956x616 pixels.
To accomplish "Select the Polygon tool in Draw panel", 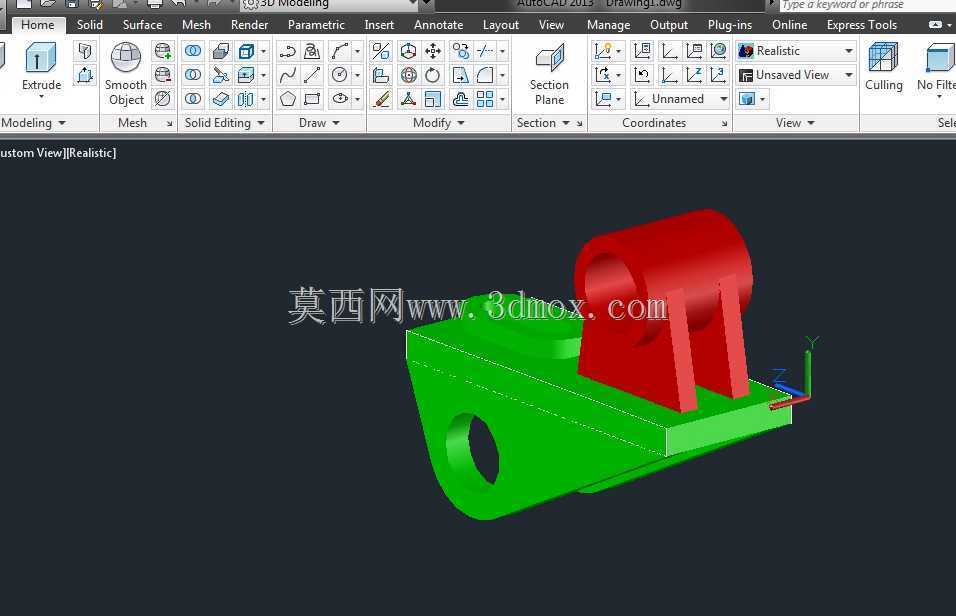I will point(287,99).
